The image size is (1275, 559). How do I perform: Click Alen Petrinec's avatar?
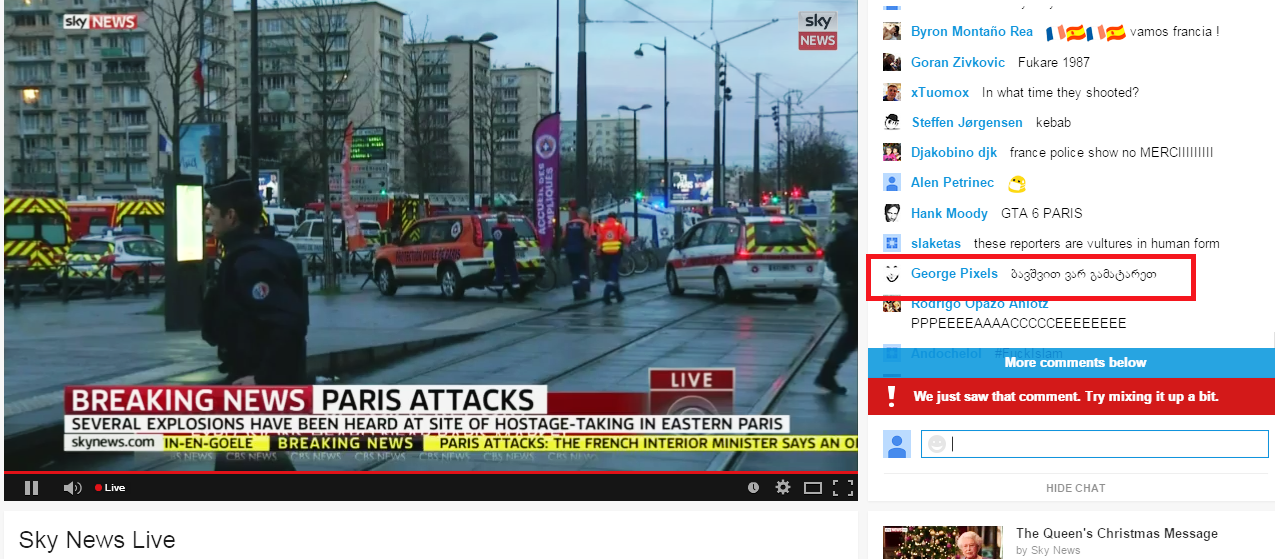click(x=892, y=183)
